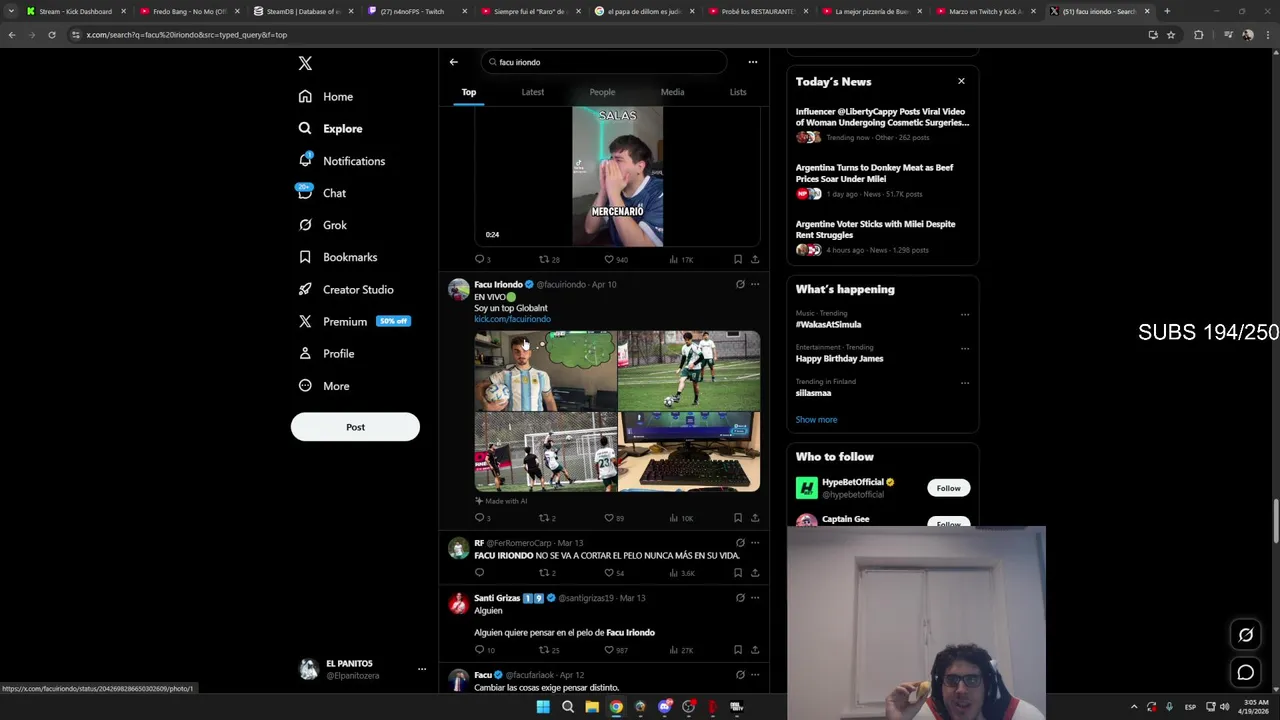Click the Post button
Viewport: 1280px width, 720px height.
(355, 427)
